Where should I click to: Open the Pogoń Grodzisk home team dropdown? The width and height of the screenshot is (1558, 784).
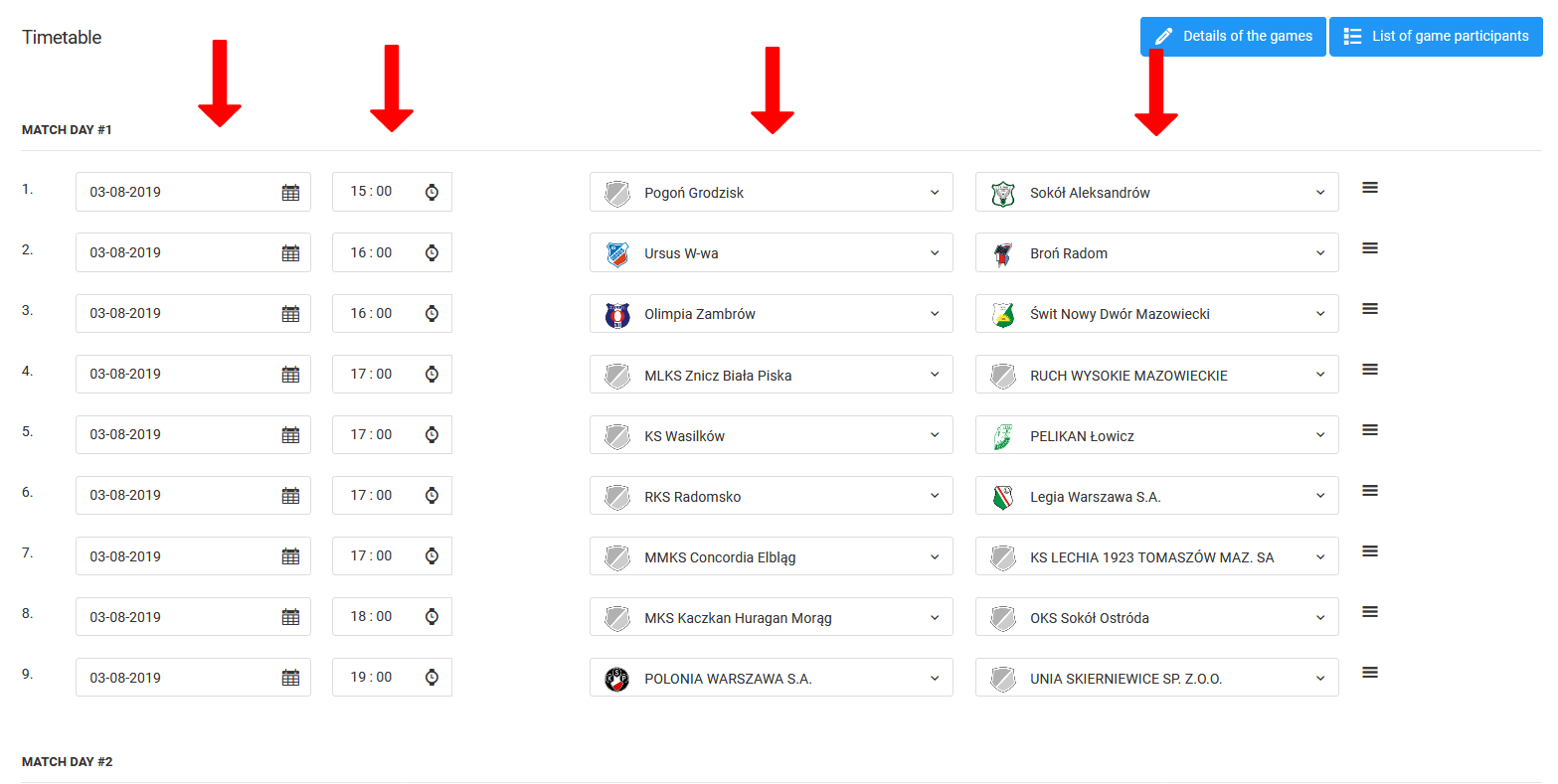pos(771,193)
